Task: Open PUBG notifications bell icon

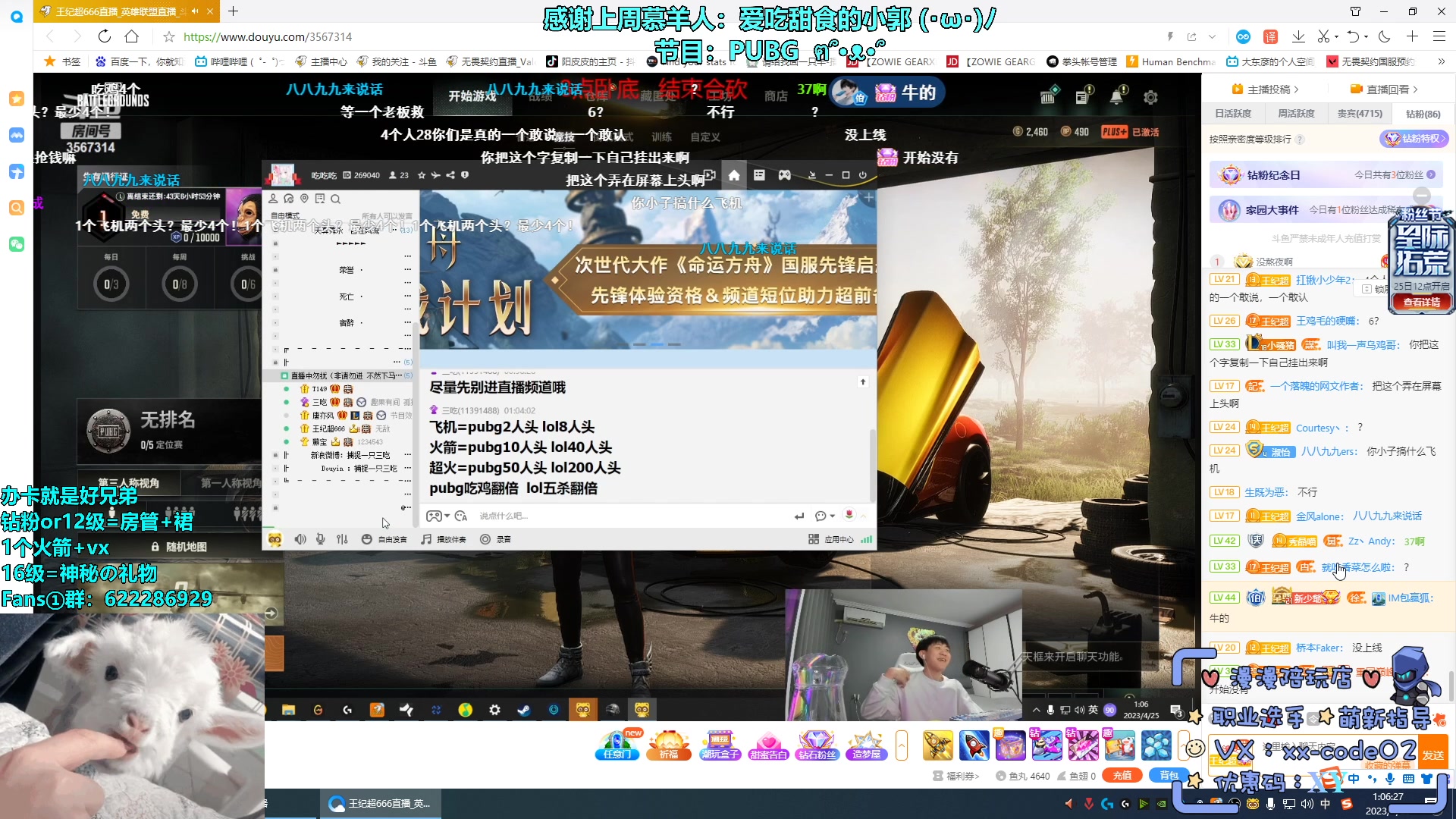Action: (1117, 96)
